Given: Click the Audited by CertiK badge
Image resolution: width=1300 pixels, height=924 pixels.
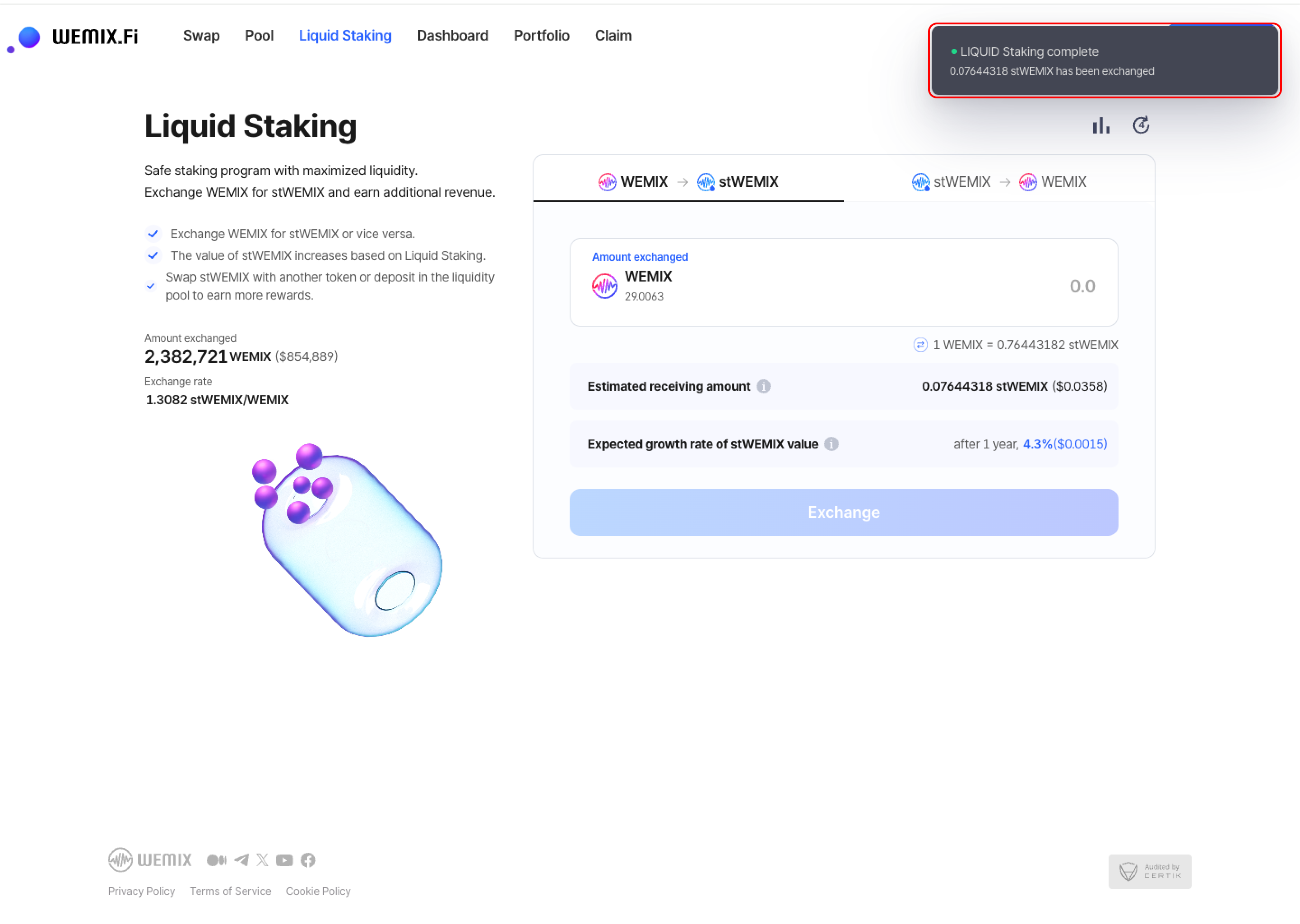Looking at the screenshot, I should tap(1149, 871).
